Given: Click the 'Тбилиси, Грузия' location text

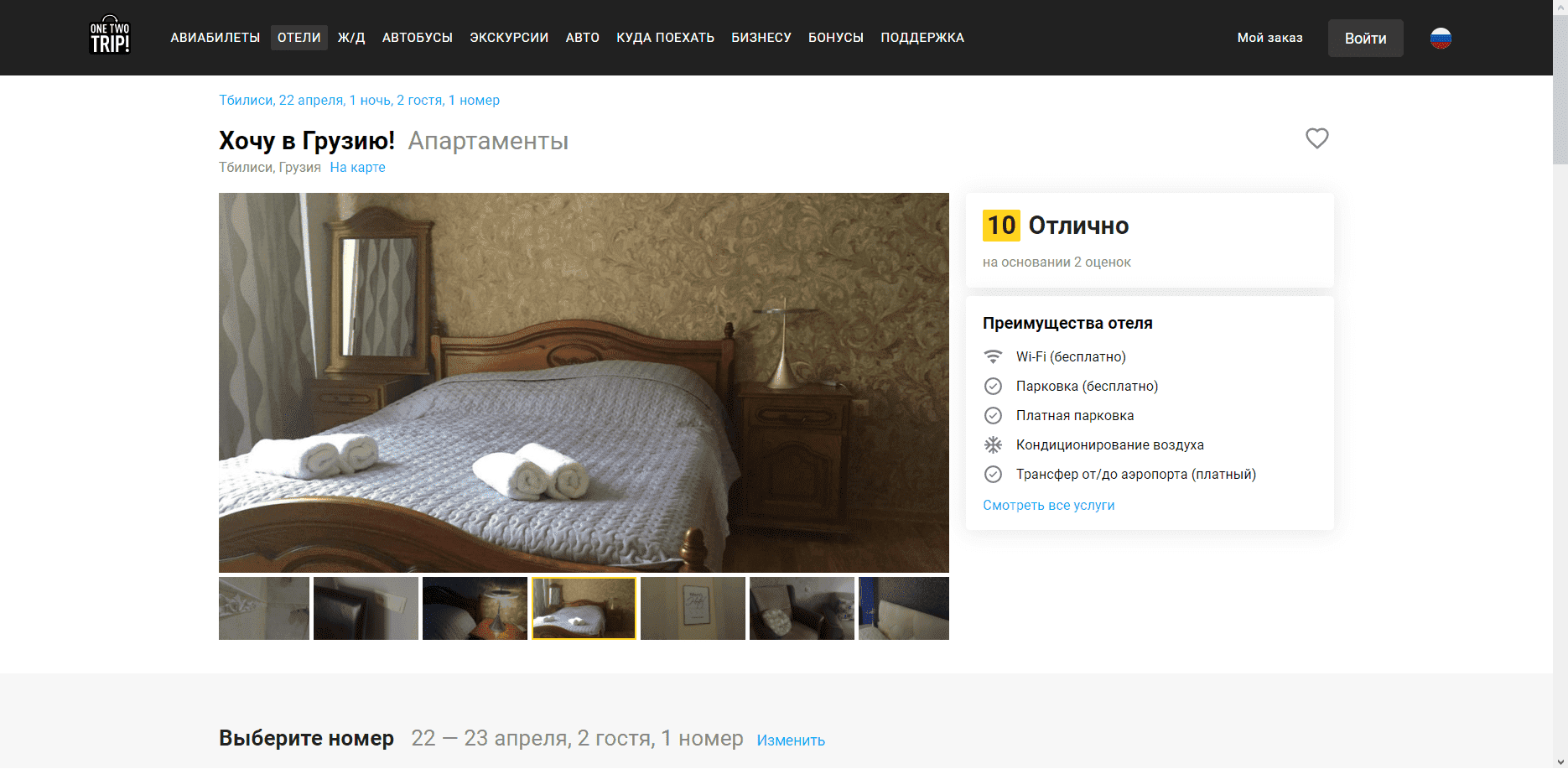Looking at the screenshot, I should [x=270, y=167].
